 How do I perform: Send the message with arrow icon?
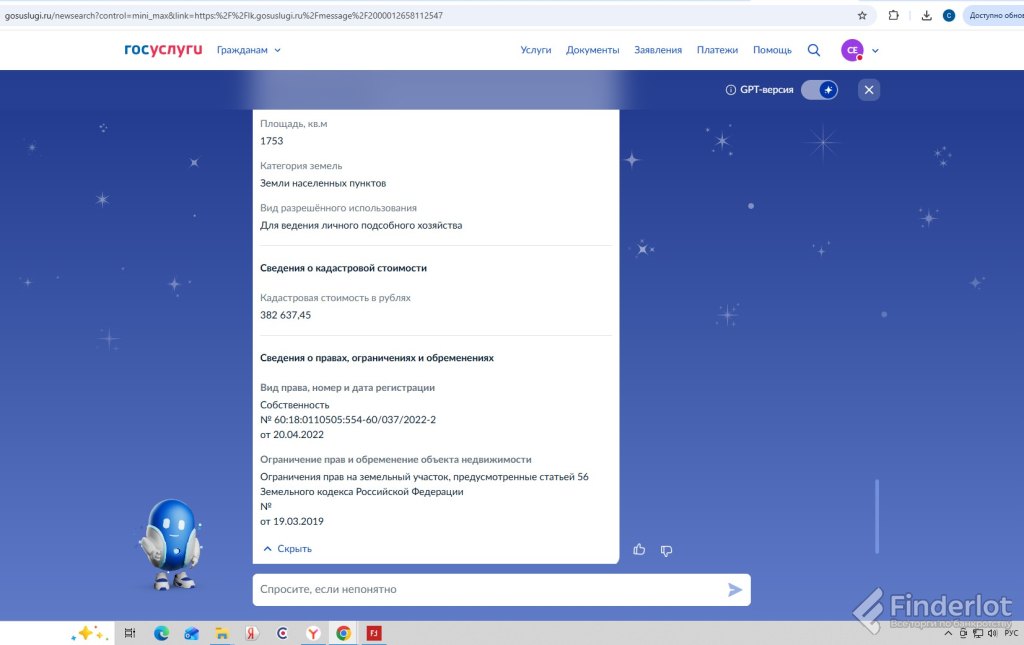[x=735, y=590]
